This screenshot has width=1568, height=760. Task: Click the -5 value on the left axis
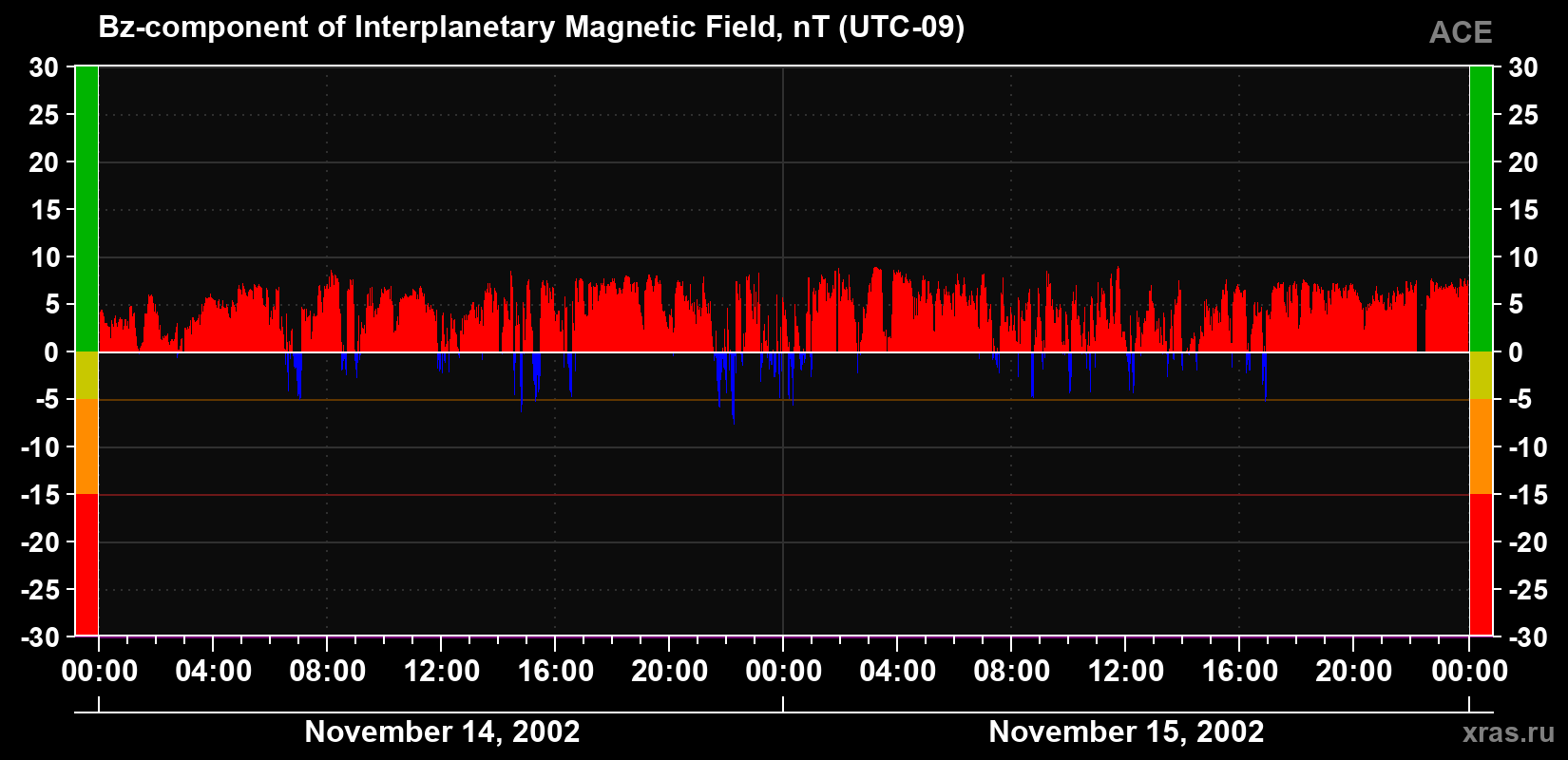[x=47, y=400]
